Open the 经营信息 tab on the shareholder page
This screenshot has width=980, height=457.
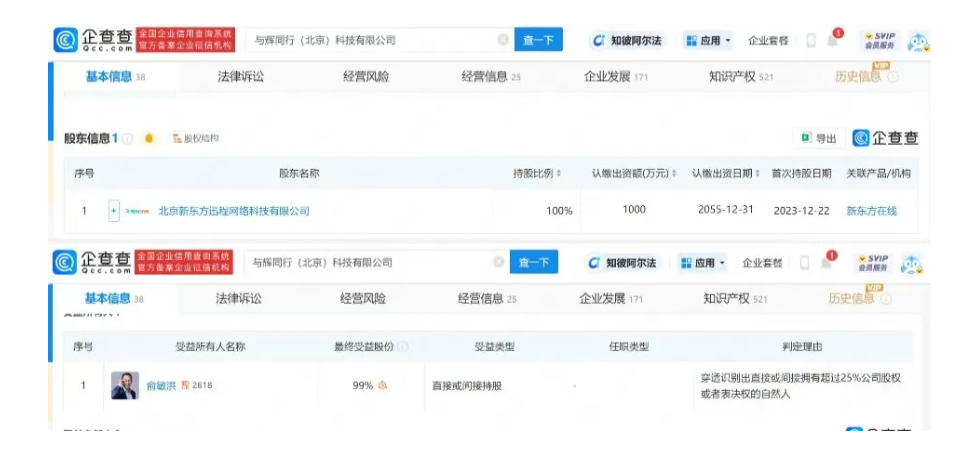tap(491, 77)
